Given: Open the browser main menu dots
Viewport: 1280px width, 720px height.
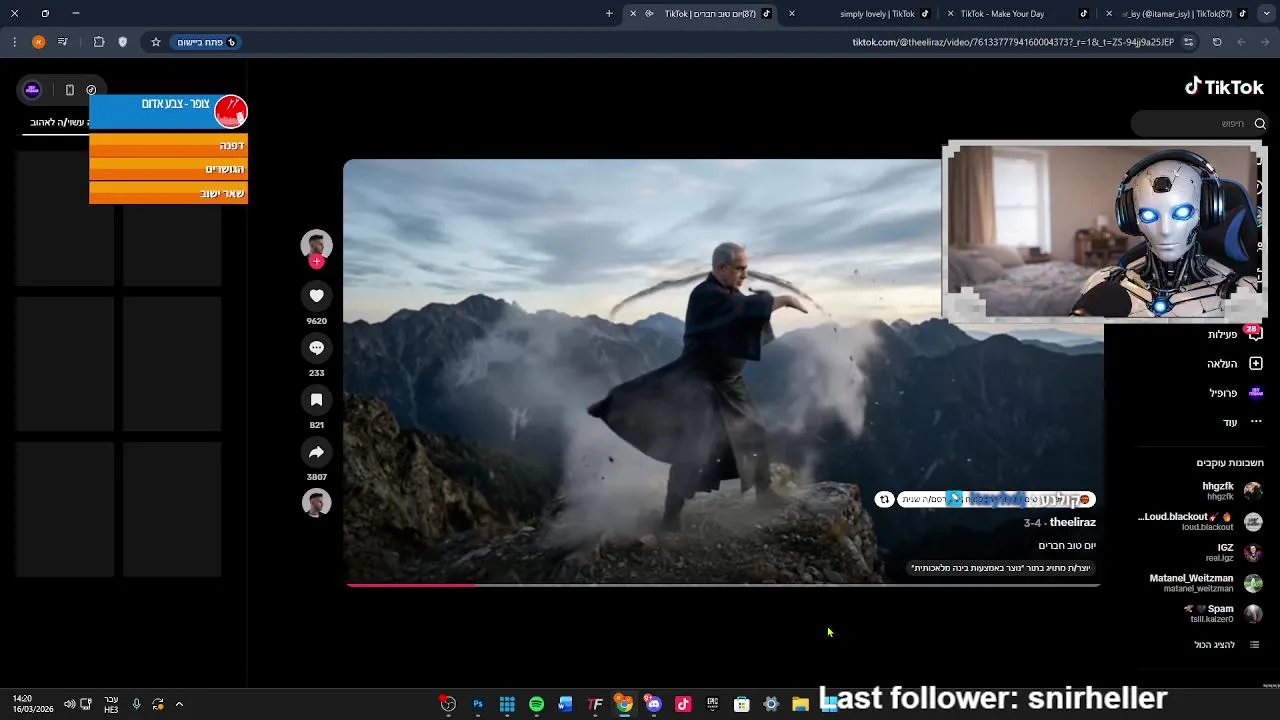Looking at the screenshot, I should pyautogui.click(x=14, y=42).
